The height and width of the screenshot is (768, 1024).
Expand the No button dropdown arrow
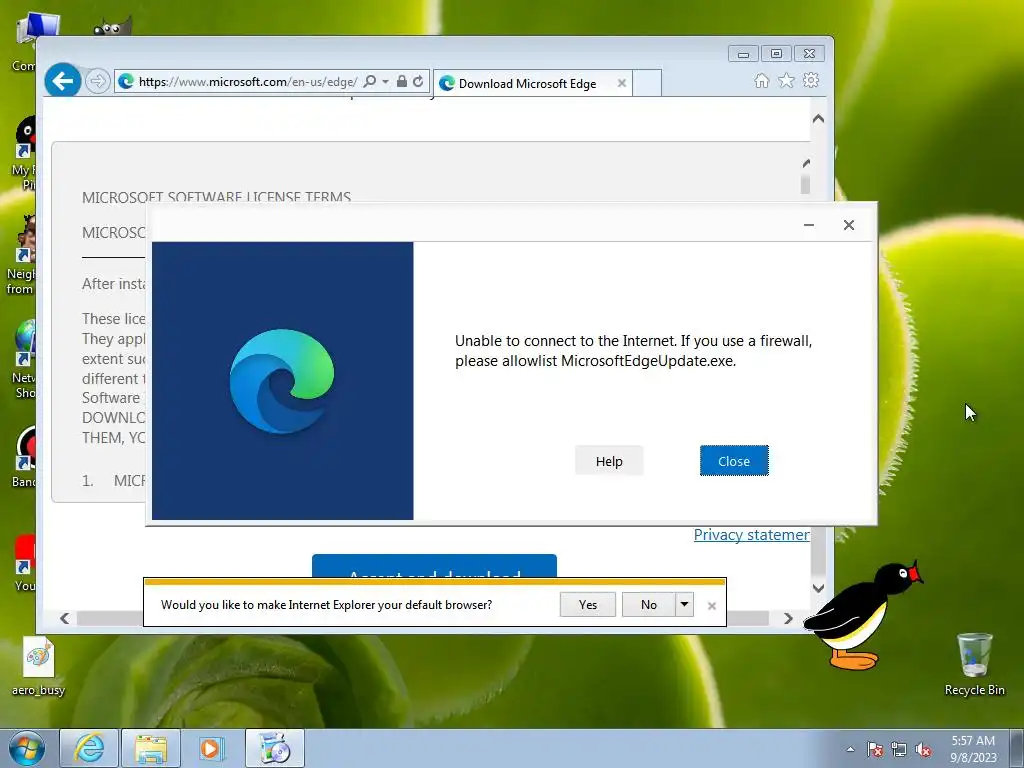pos(684,605)
